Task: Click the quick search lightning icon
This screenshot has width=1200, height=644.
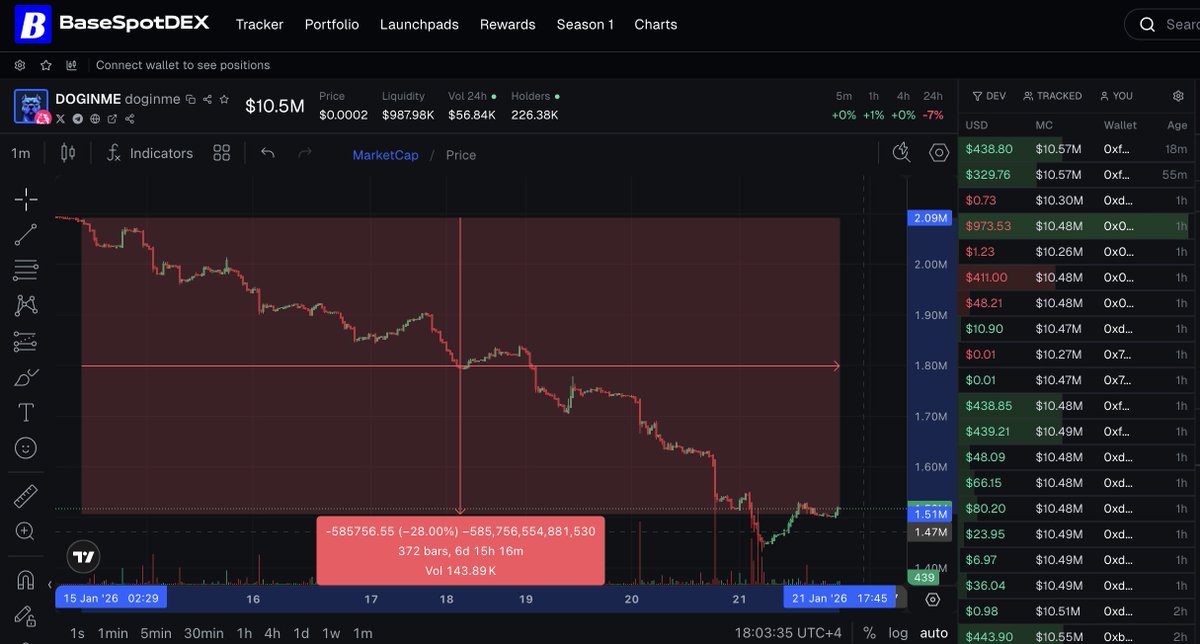Action: [x=901, y=152]
